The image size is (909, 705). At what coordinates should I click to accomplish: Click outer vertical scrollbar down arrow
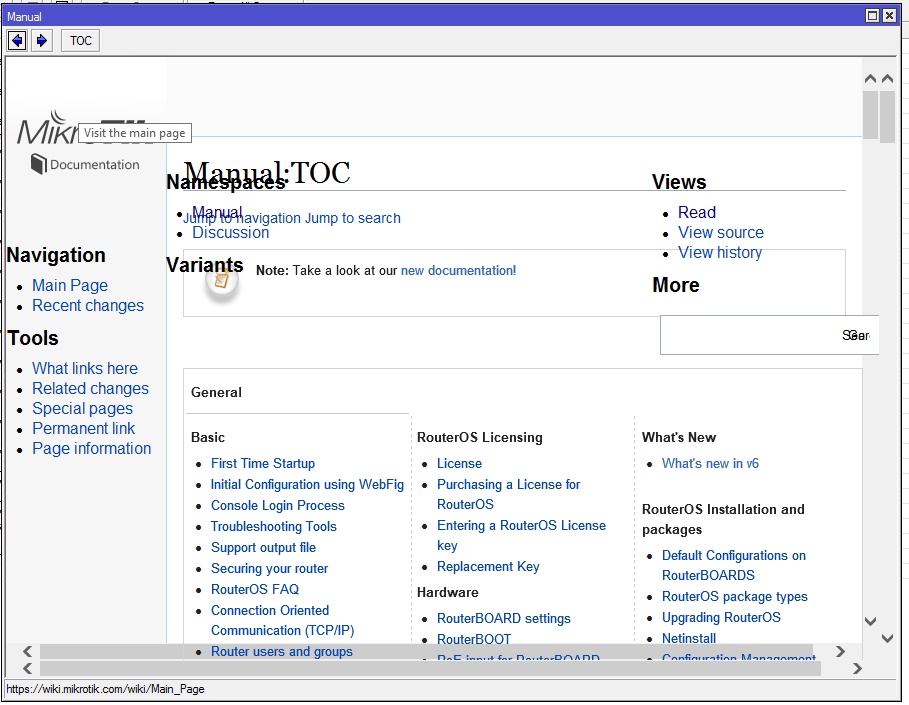click(888, 638)
